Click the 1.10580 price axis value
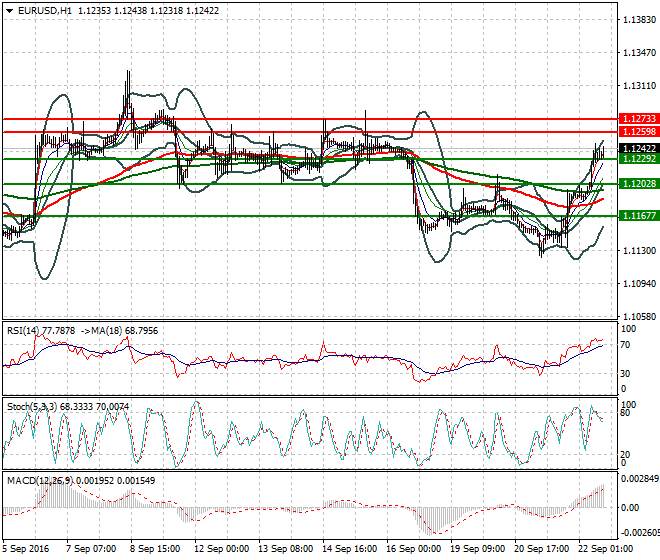This screenshot has height=560, width=660. [639, 317]
